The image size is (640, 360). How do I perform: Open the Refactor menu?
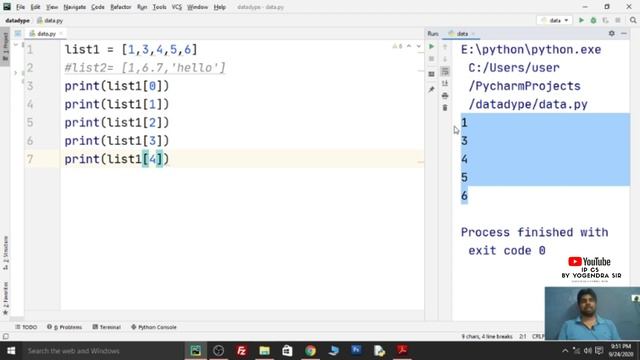[121, 7]
